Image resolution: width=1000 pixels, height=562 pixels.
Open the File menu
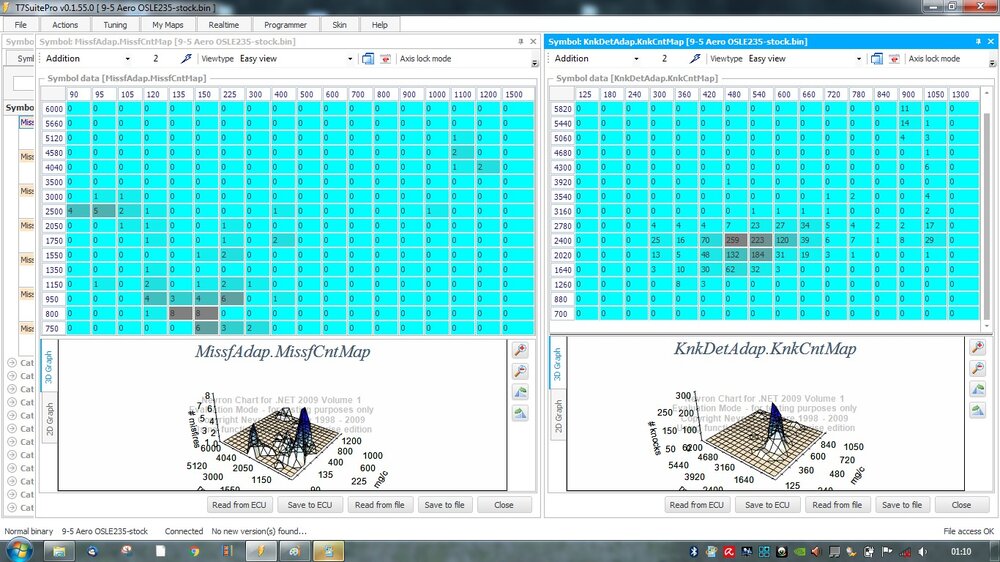[x=20, y=25]
